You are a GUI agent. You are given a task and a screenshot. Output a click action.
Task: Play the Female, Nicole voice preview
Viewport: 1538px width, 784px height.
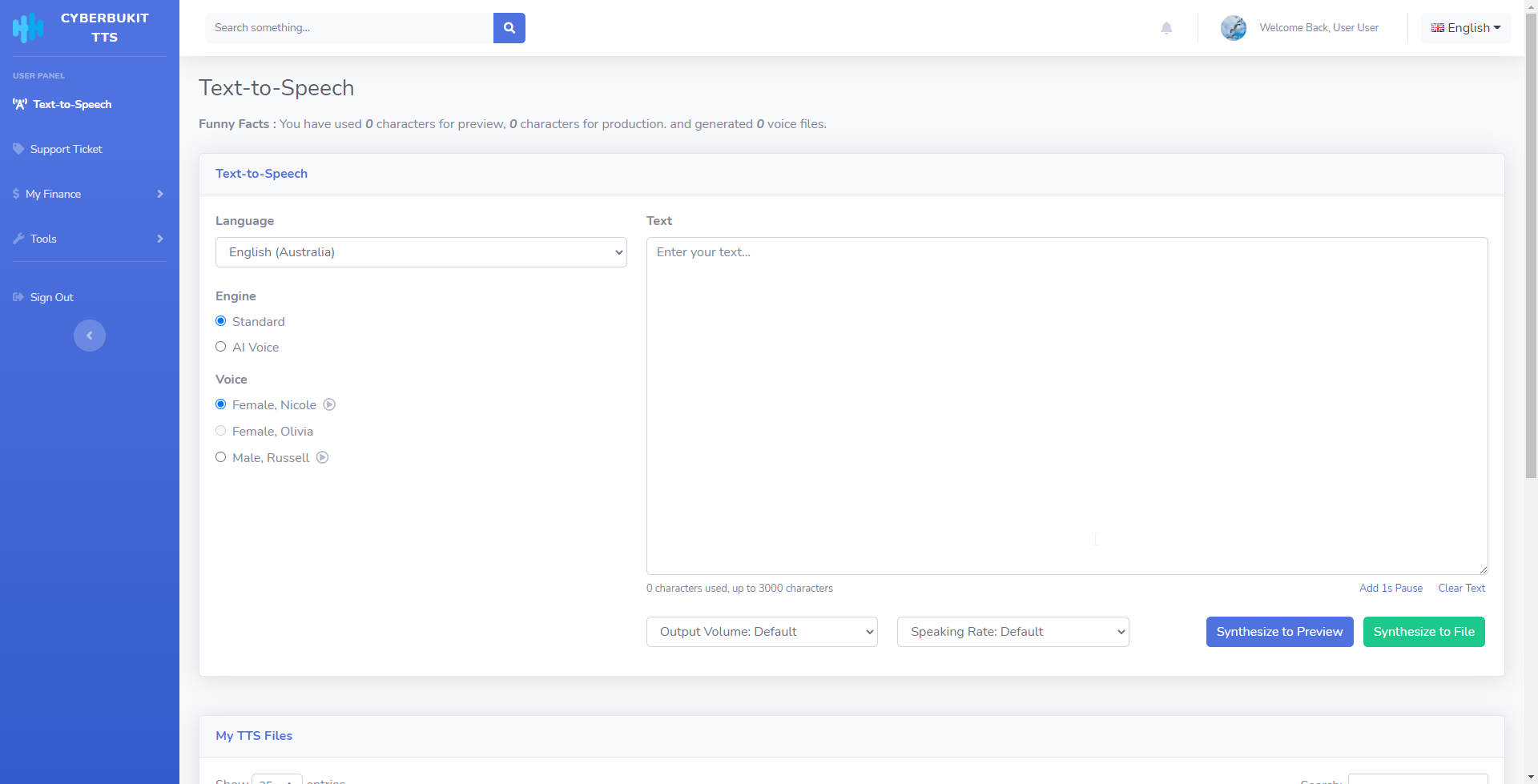tap(329, 404)
